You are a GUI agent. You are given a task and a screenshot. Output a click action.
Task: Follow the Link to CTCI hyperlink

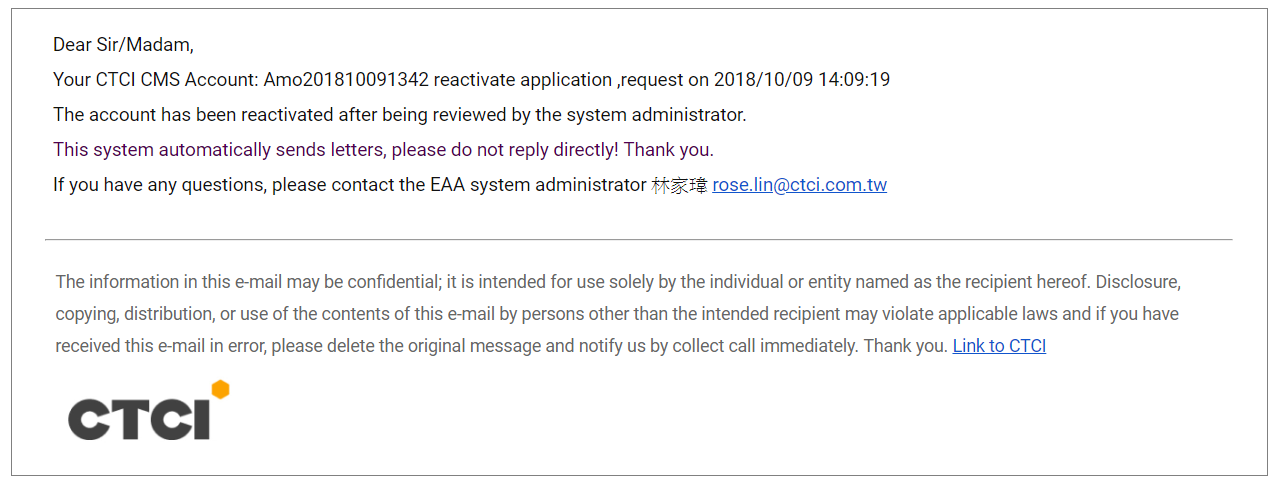click(999, 346)
